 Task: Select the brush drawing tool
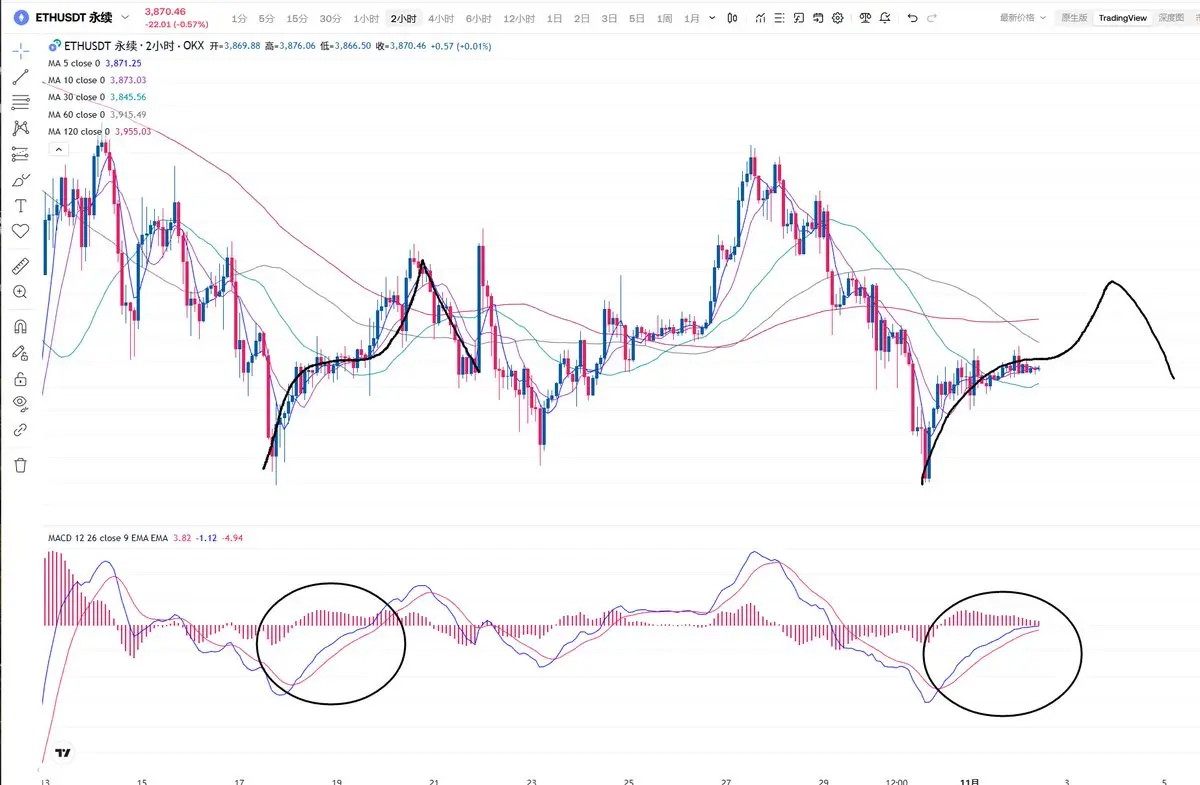20,180
